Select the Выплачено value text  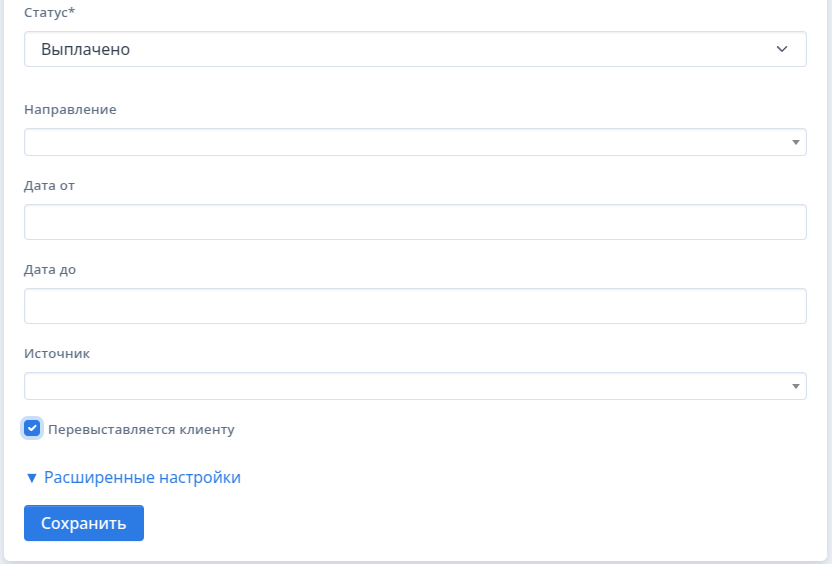[85, 49]
